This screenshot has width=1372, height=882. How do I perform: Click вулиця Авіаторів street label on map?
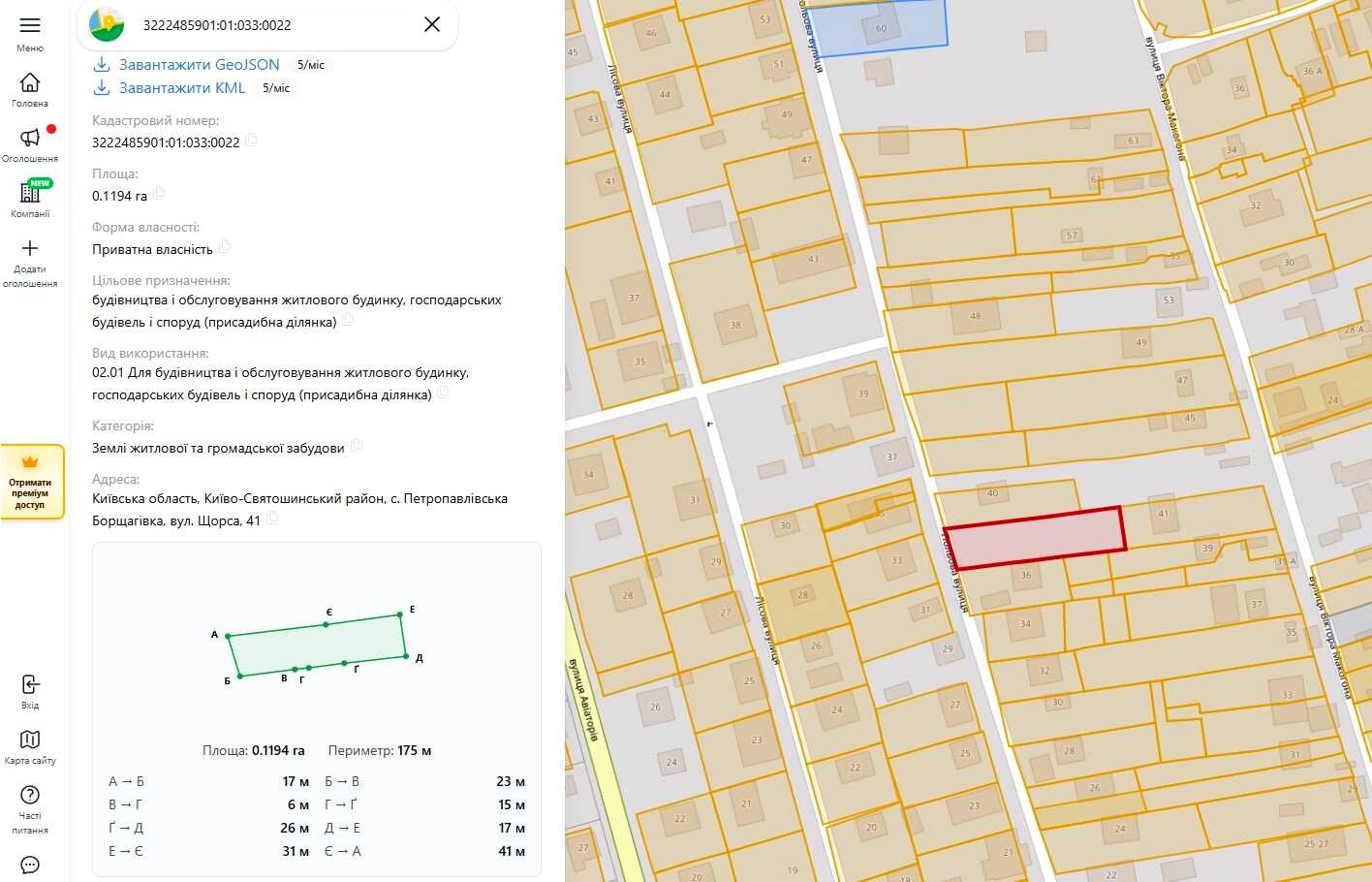(583, 700)
